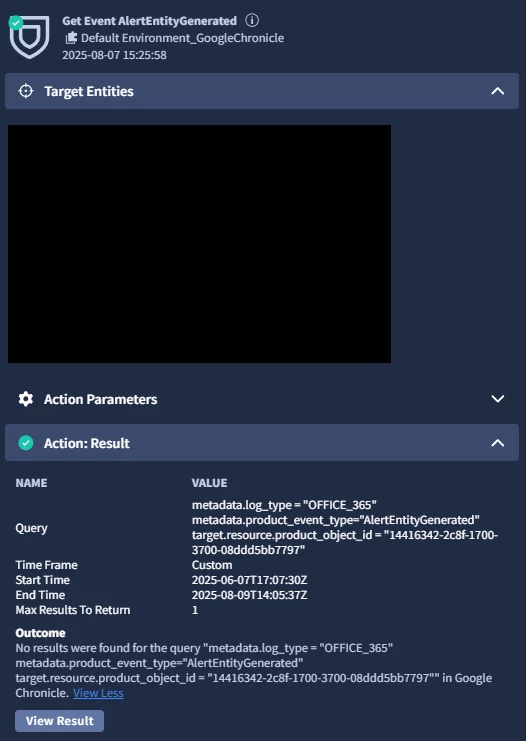Click the end time value 2025-08-09T14:05:37Z

coord(250,595)
